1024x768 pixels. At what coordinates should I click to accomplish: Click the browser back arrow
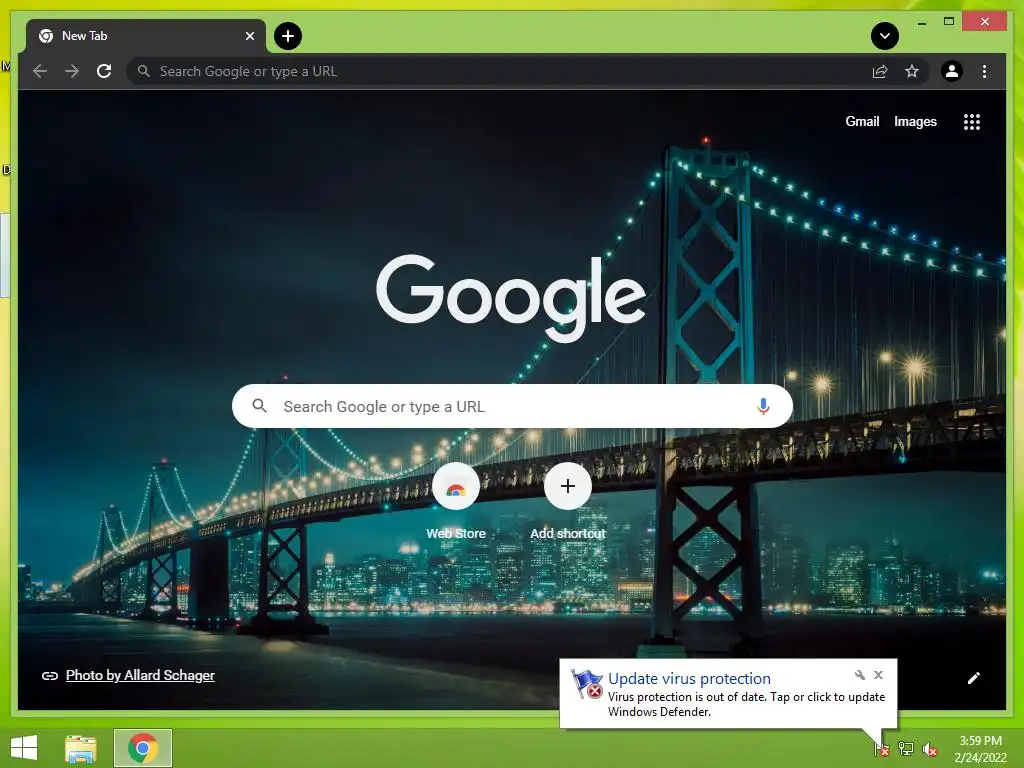point(40,71)
